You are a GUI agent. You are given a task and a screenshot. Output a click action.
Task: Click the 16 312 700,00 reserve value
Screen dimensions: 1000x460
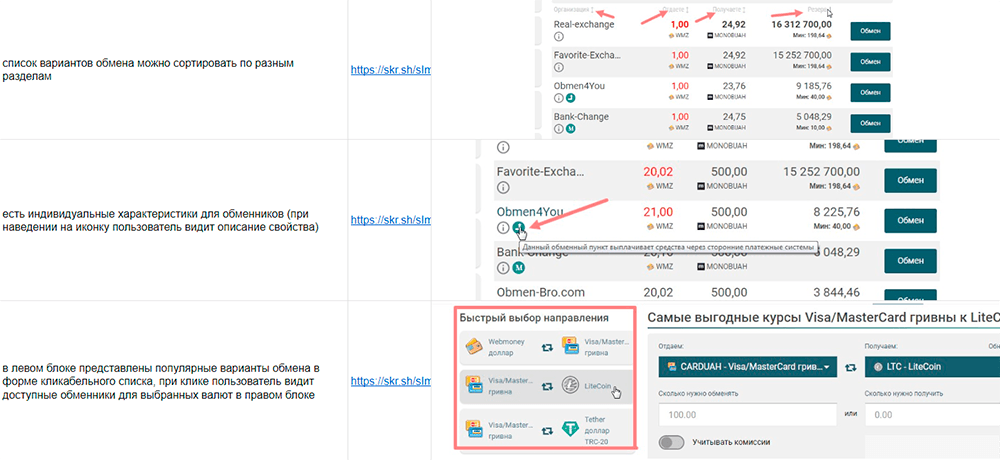[802, 25]
